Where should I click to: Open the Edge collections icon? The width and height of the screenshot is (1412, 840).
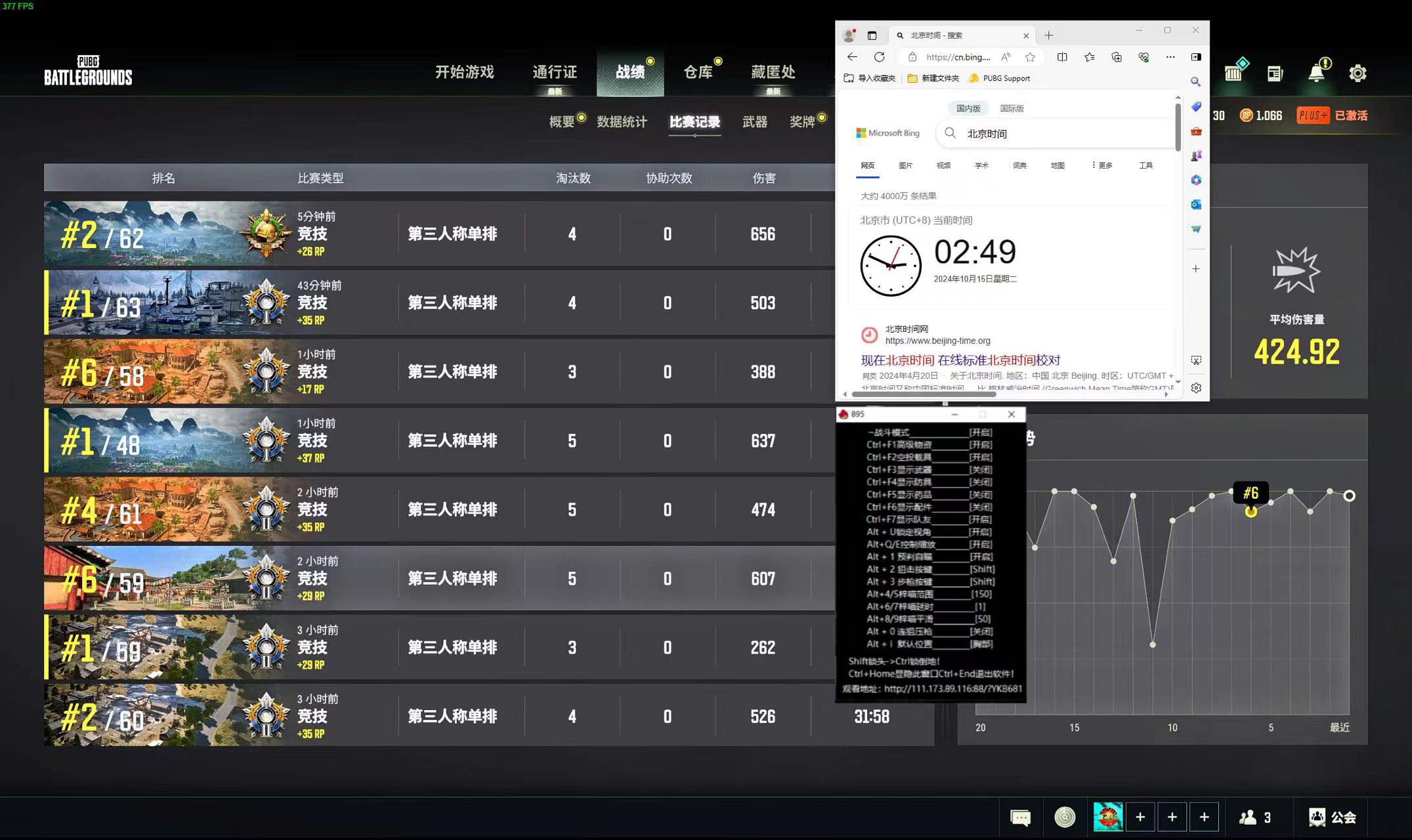point(1117,57)
